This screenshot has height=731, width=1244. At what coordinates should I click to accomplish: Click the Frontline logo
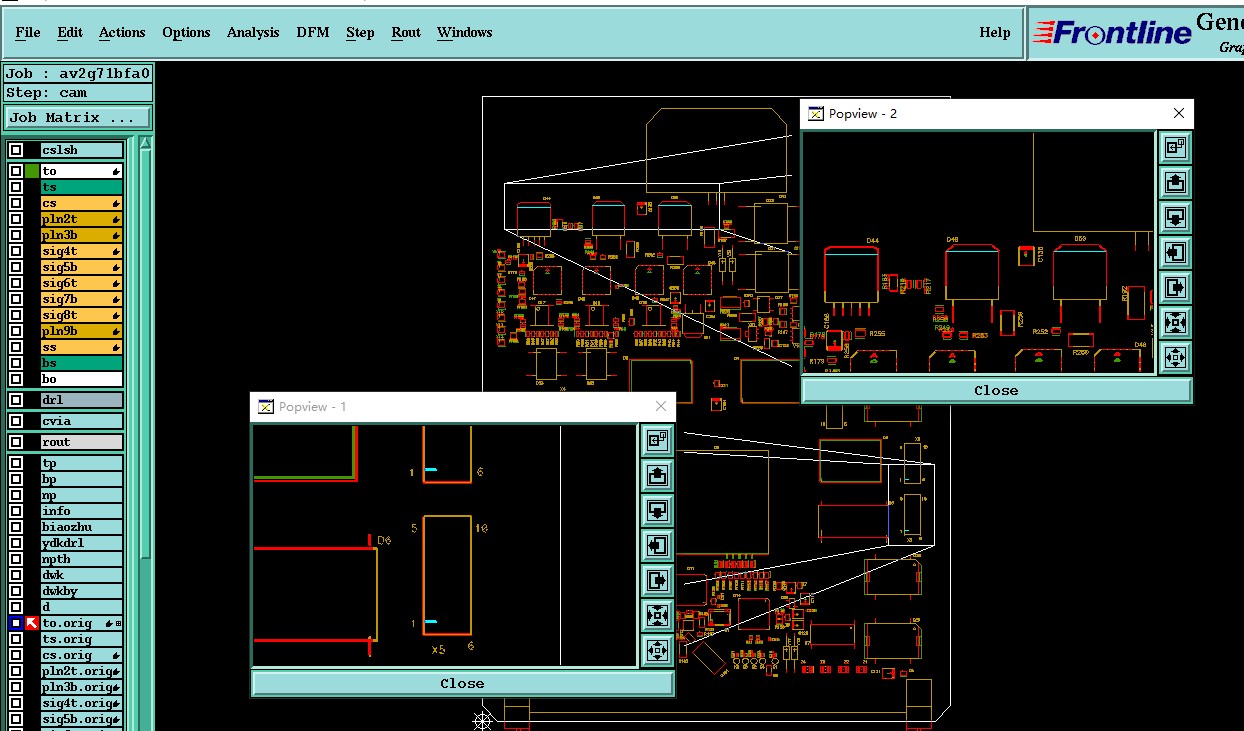1112,33
